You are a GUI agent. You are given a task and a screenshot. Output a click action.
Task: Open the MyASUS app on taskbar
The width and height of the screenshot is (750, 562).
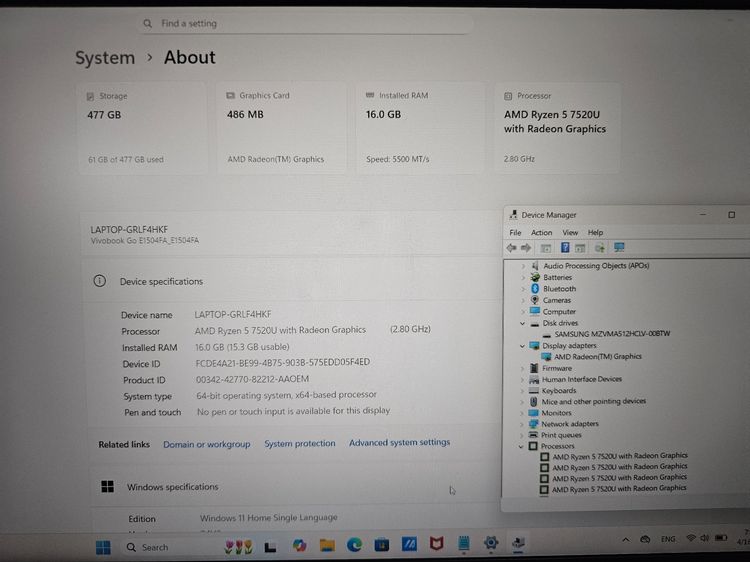(x=409, y=544)
